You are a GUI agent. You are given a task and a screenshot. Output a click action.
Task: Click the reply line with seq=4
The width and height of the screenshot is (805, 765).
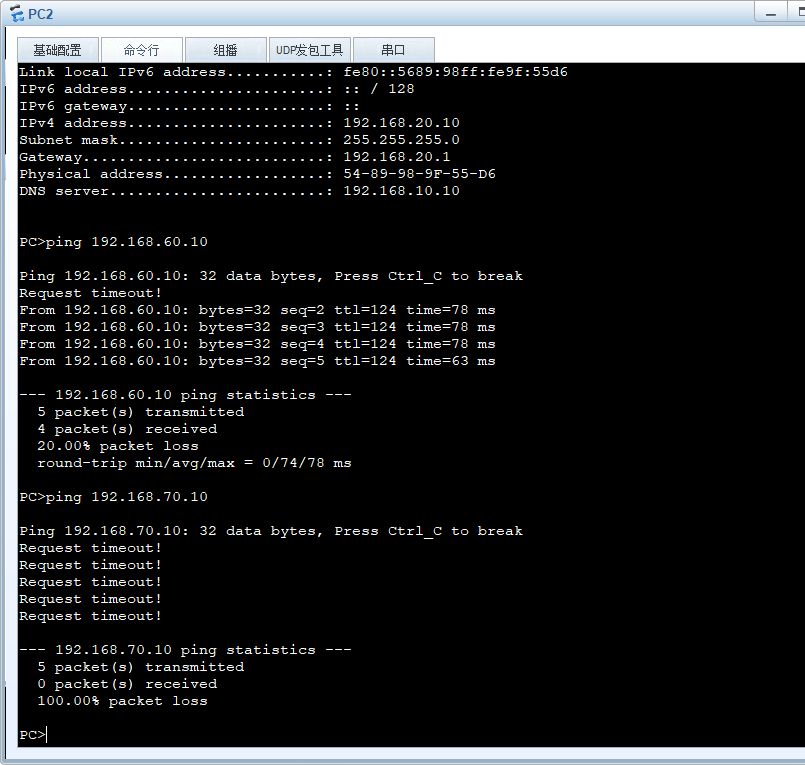pyautogui.click(x=257, y=344)
